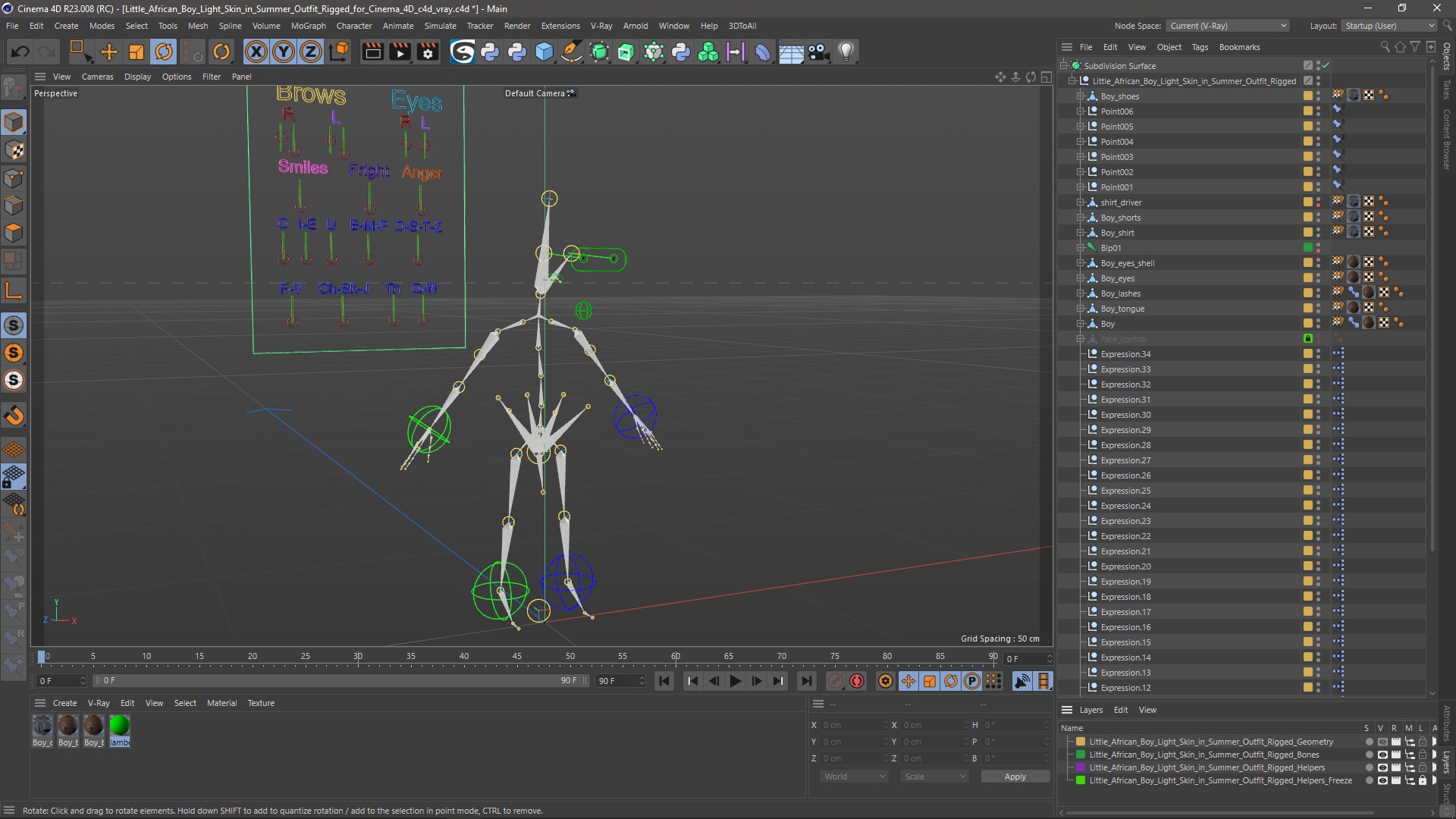Click the Play Forwards button

click(x=735, y=681)
